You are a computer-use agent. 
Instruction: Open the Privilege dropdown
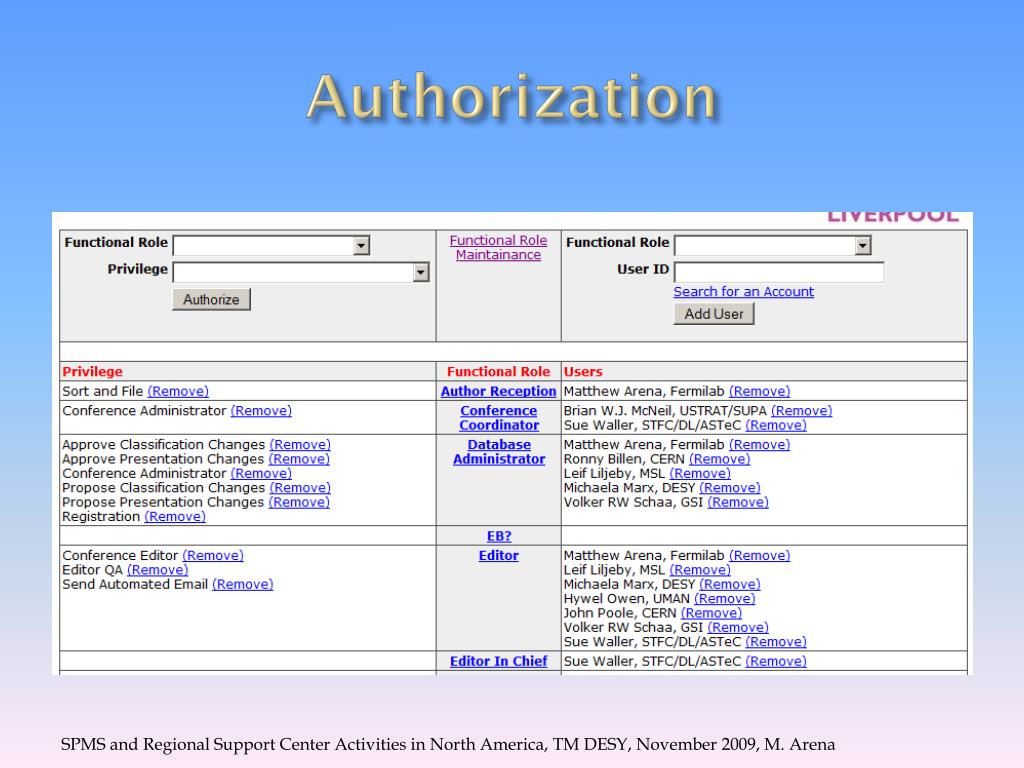pyautogui.click(x=301, y=272)
